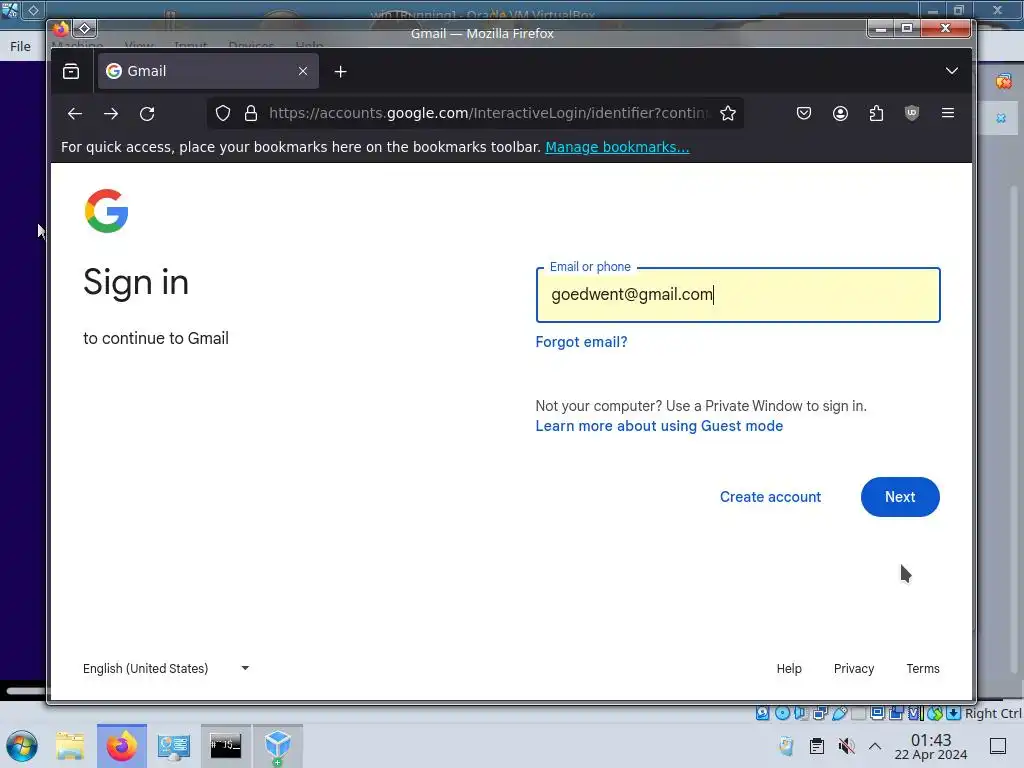1024x768 pixels.
Task: Open Learn more about using Guest mode
Action: [x=659, y=426]
